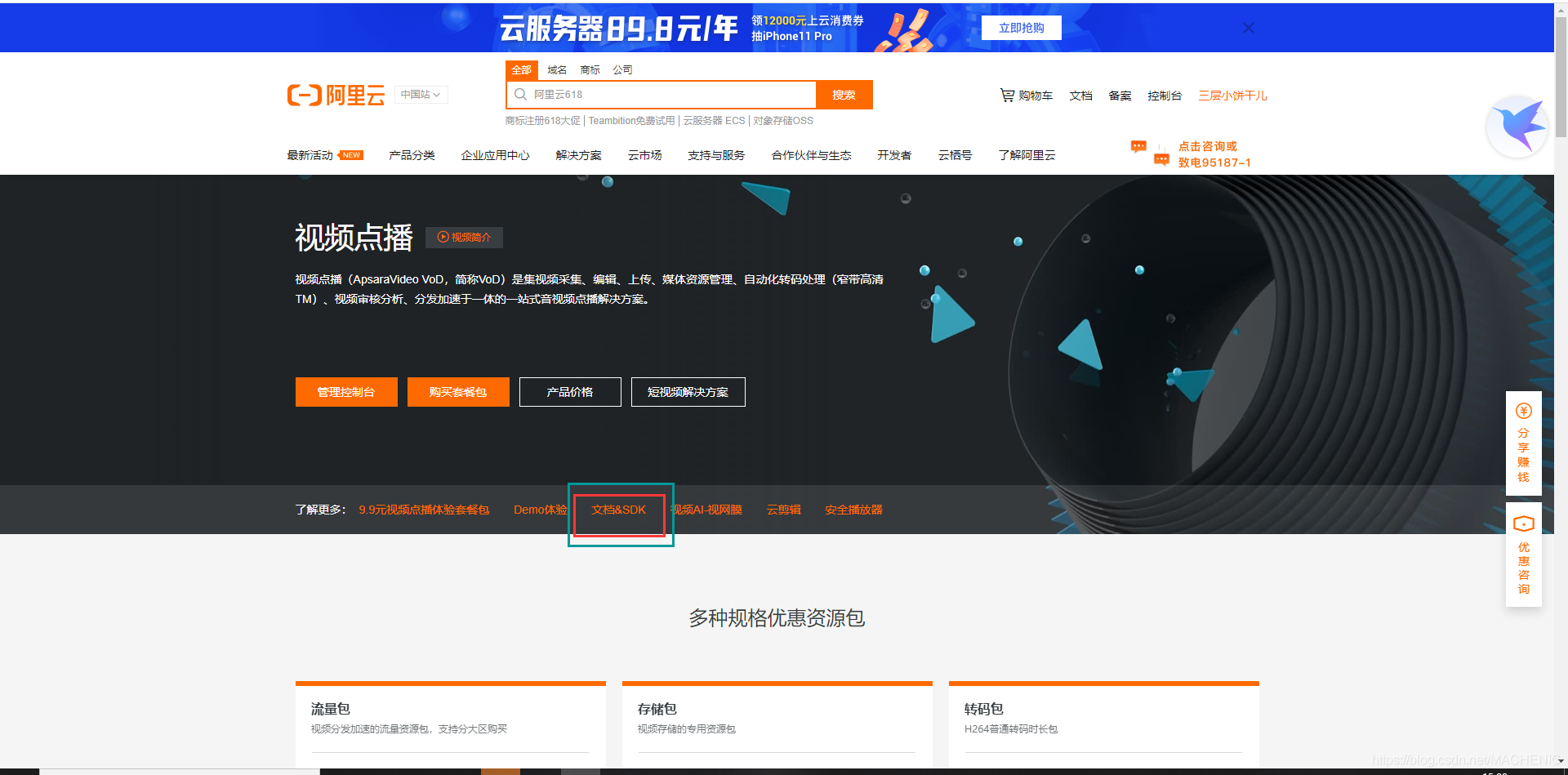Click the 产品价格 button

point(570,392)
